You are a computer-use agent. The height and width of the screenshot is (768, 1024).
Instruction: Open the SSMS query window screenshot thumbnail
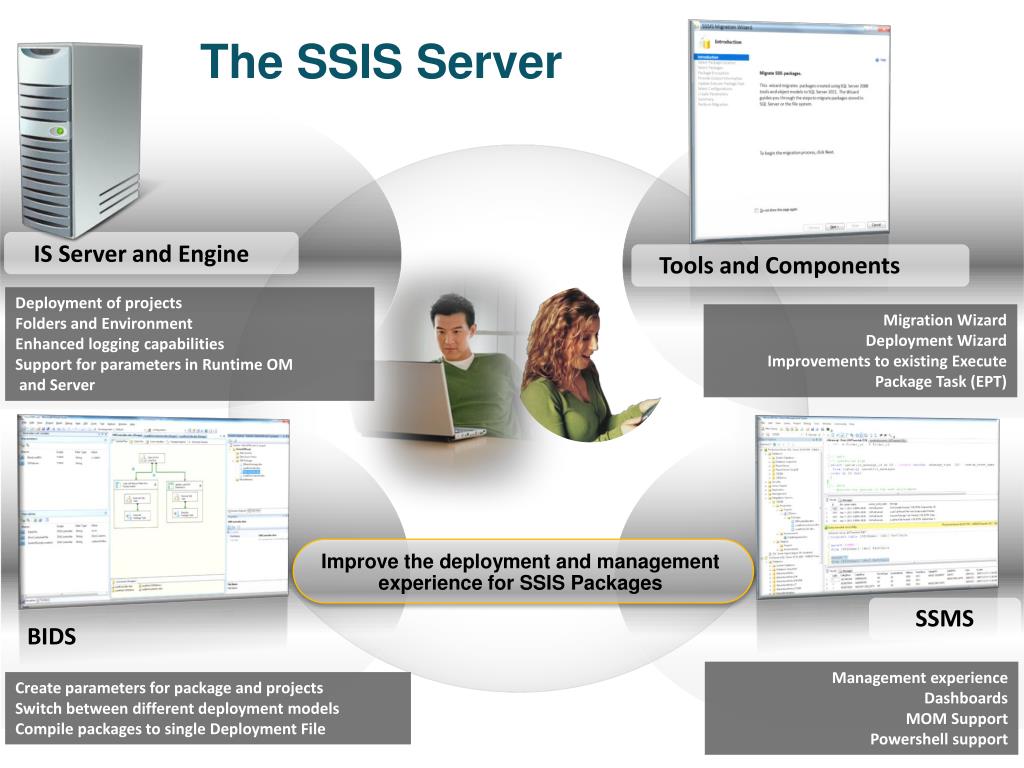[877, 507]
